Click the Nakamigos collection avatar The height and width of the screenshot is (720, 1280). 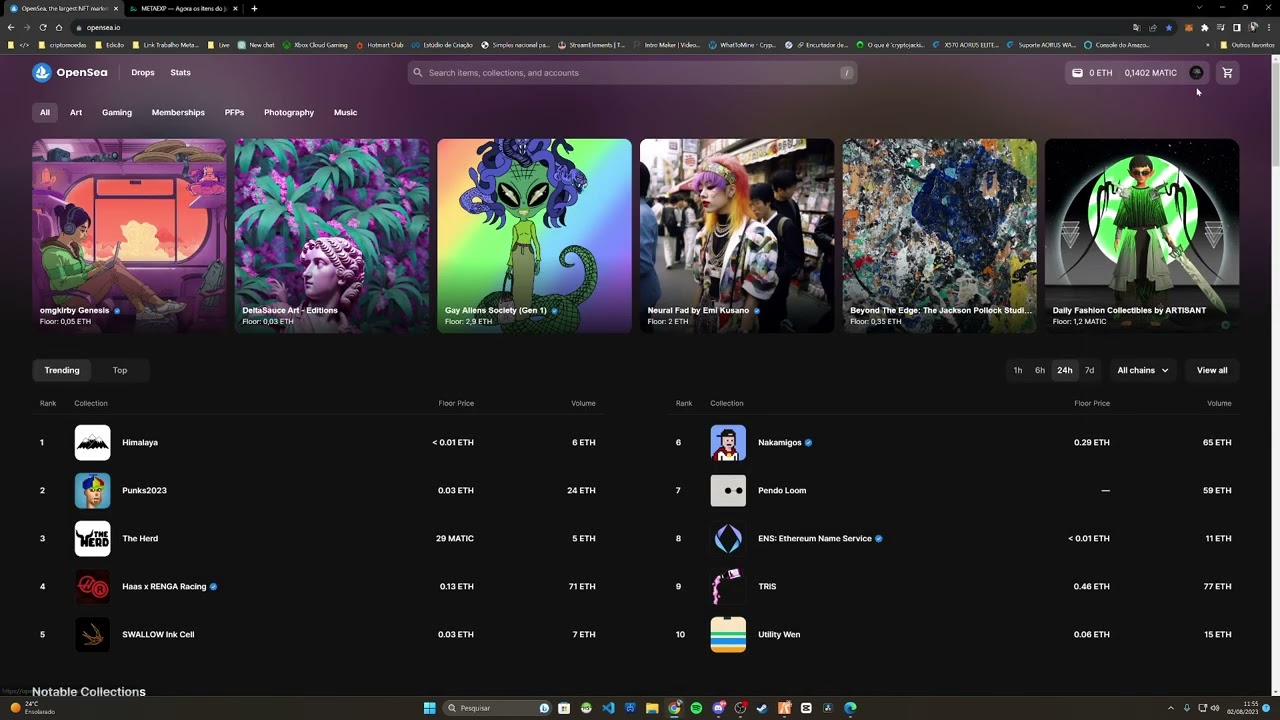click(728, 442)
